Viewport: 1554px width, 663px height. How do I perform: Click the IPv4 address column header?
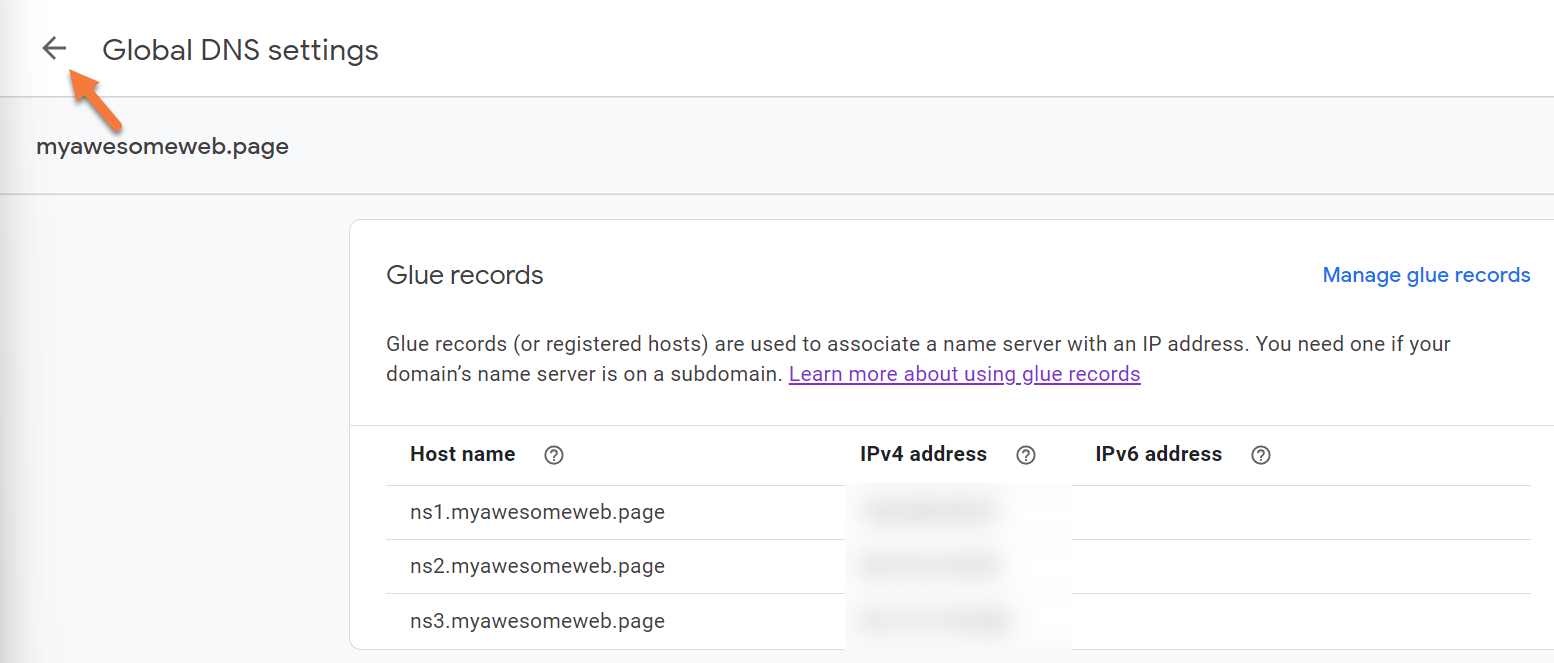tap(923, 454)
